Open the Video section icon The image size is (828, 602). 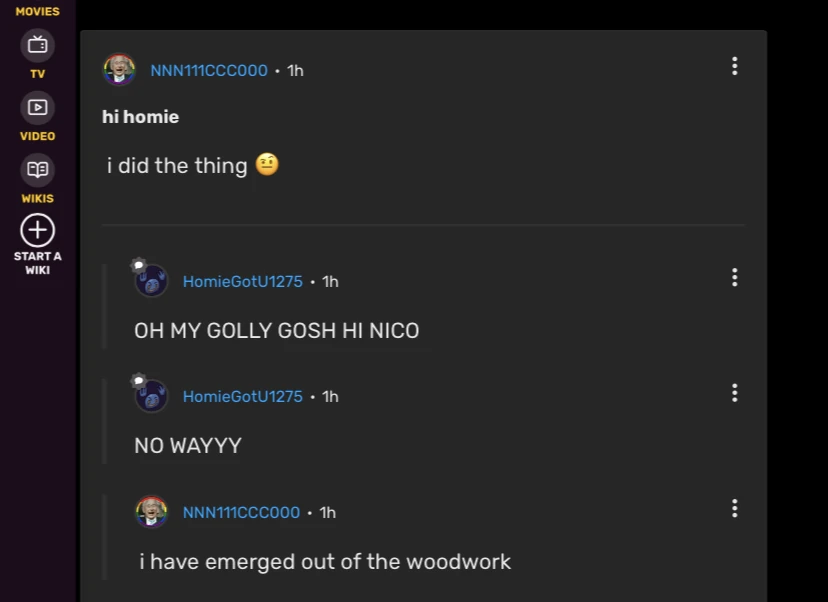pos(37,108)
